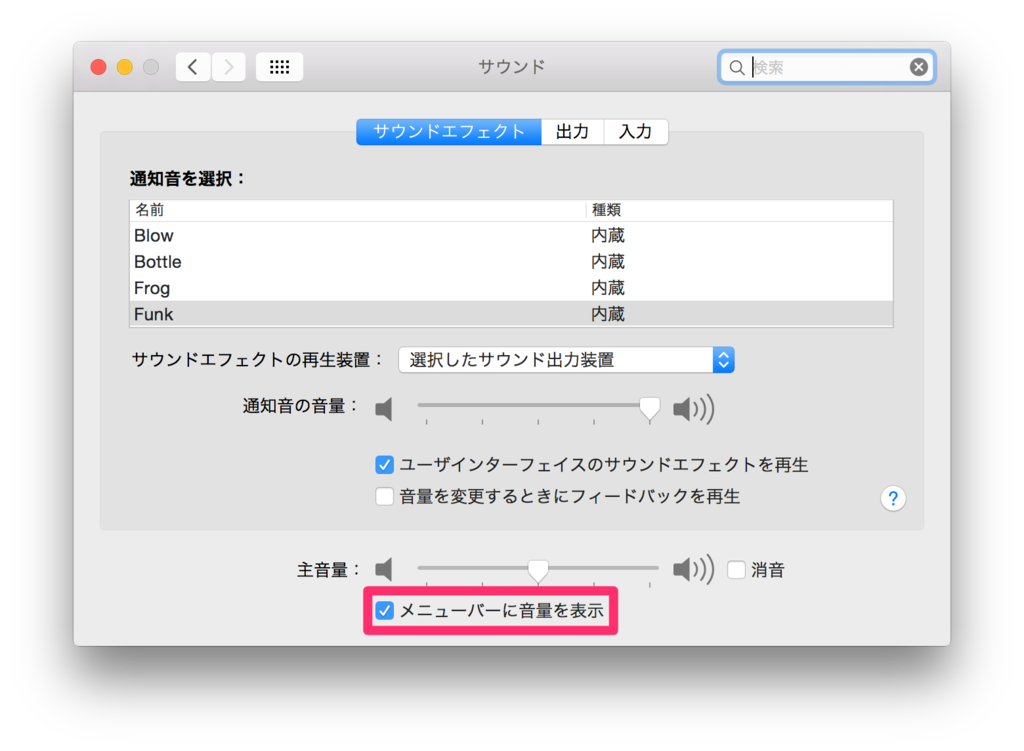Click loud speaker icon for 主音量
Image resolution: width=1024 pixels, height=751 pixels.
click(694, 569)
